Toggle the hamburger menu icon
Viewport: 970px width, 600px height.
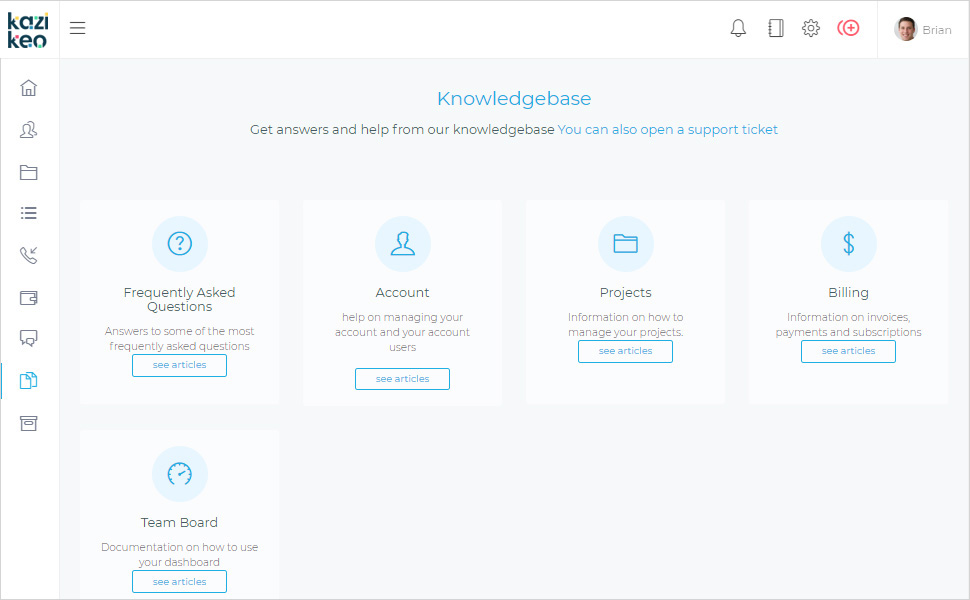pos(77,28)
